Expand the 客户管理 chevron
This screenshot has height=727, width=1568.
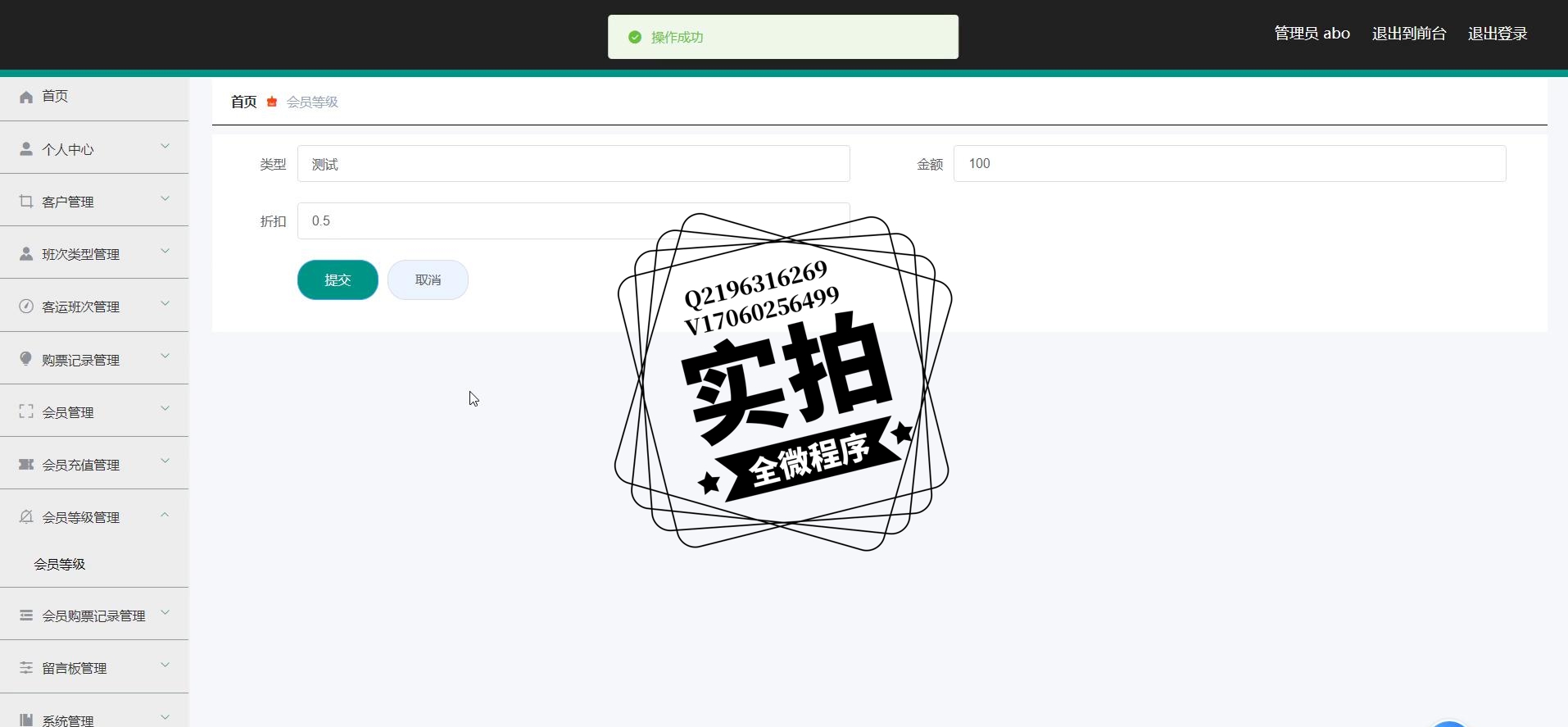[x=165, y=199]
